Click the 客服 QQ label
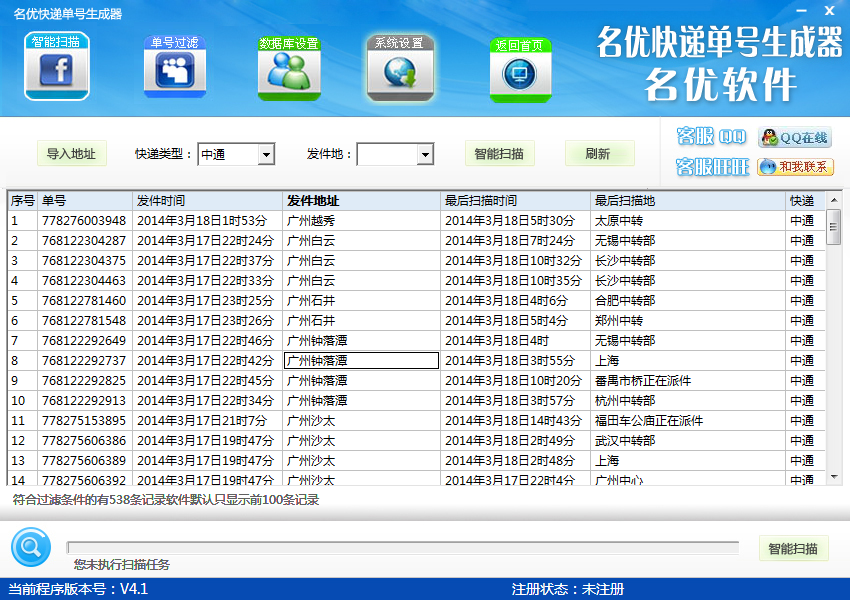Image resolution: width=850 pixels, height=600 pixels. click(x=712, y=137)
